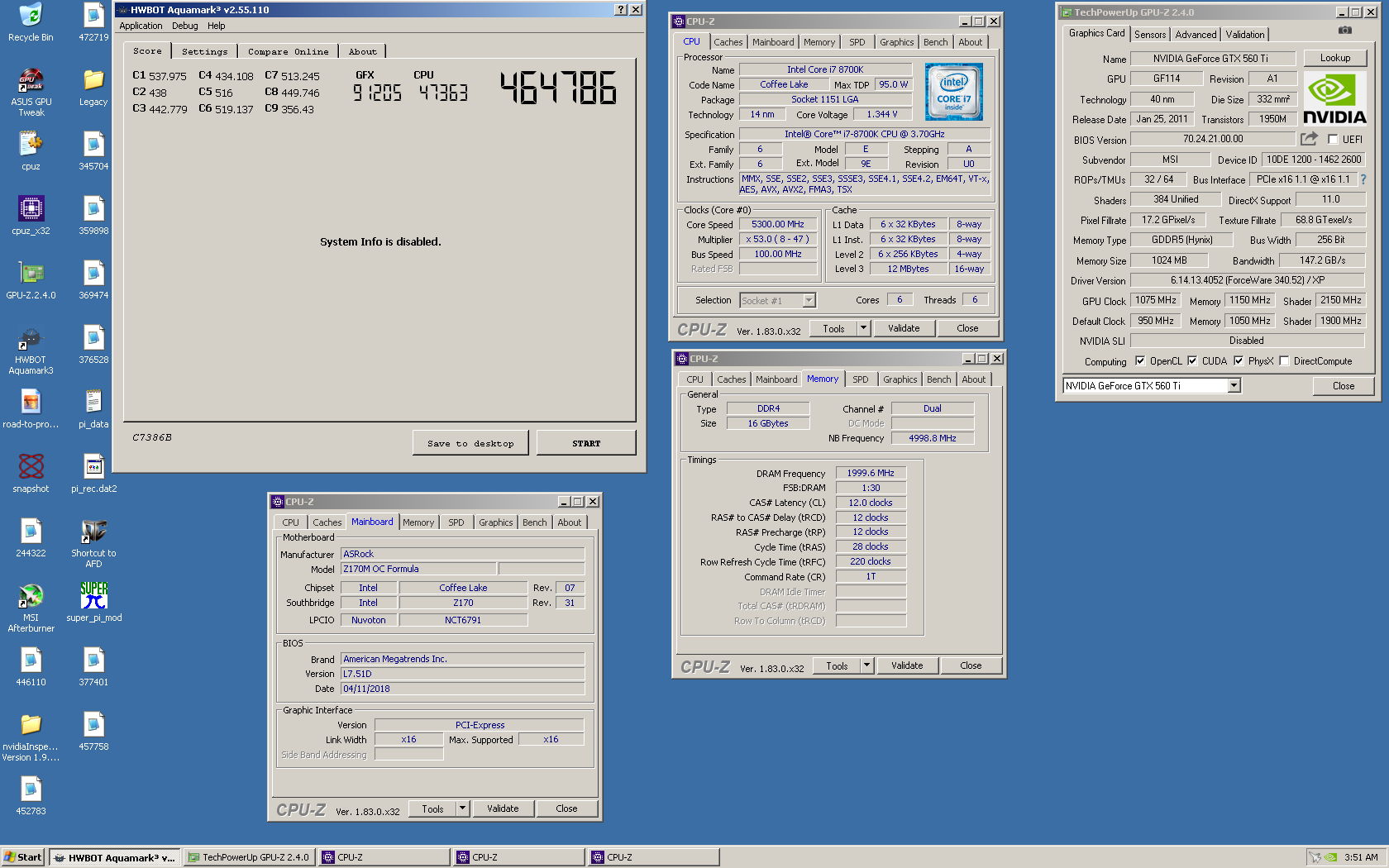Screen dimensions: 1389x868
Task: Switch to Sensors tab in GPU-Z
Action: (1150, 35)
